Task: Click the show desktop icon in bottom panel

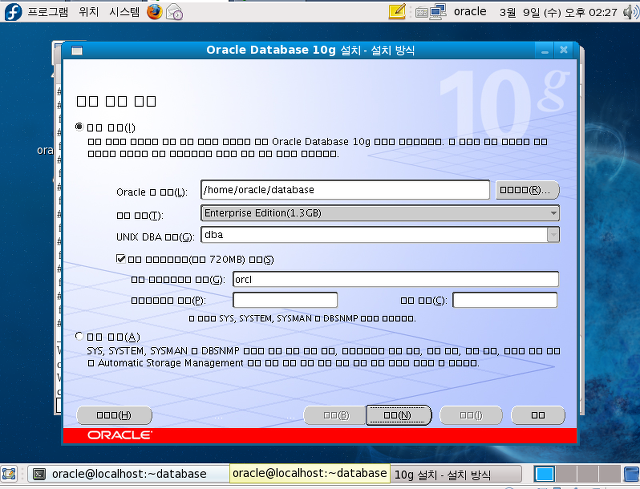Action: [x=9, y=474]
